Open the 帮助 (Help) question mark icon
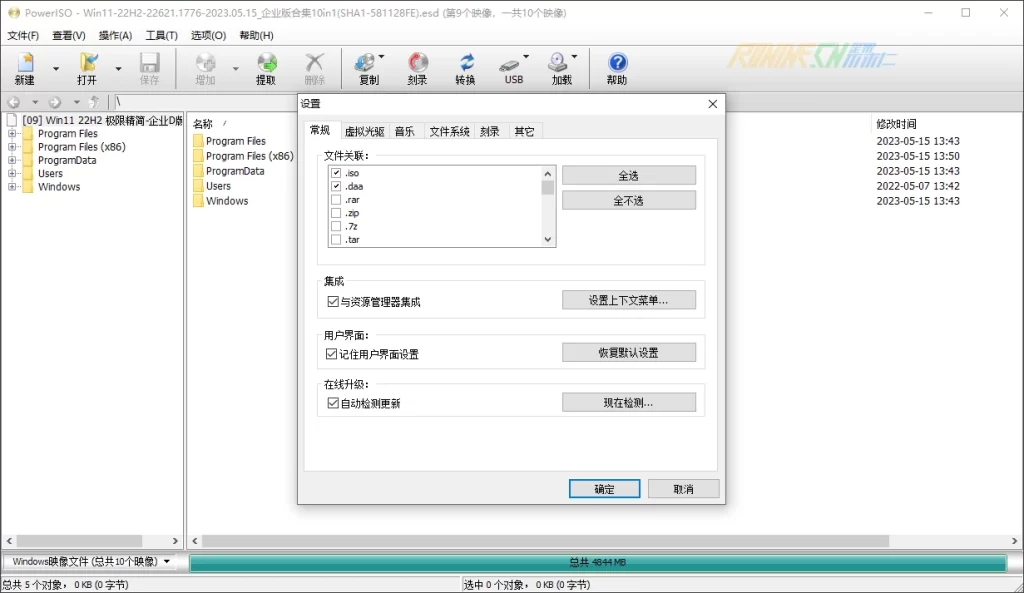 (x=617, y=64)
